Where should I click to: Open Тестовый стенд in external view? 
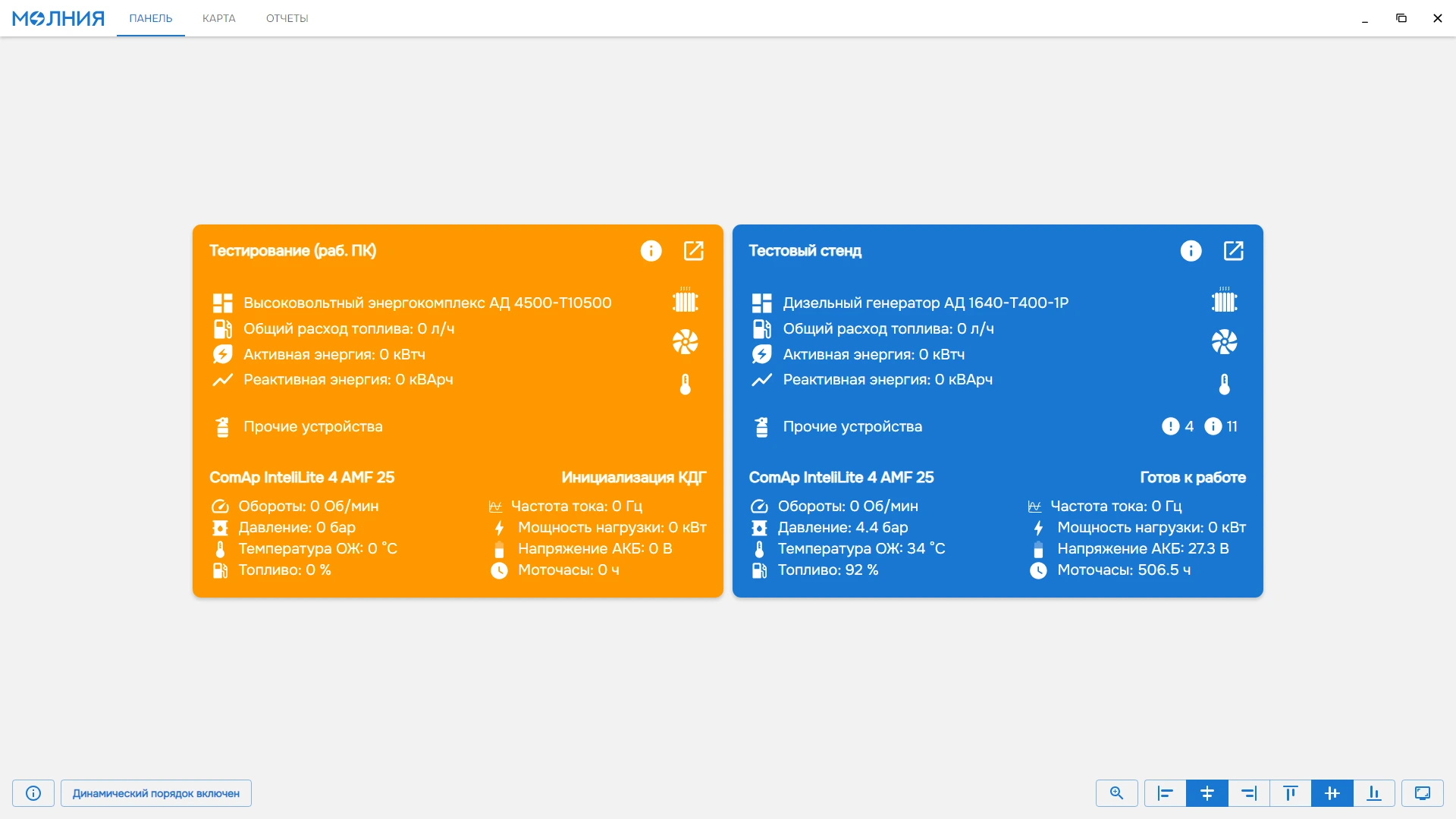coord(1234,251)
